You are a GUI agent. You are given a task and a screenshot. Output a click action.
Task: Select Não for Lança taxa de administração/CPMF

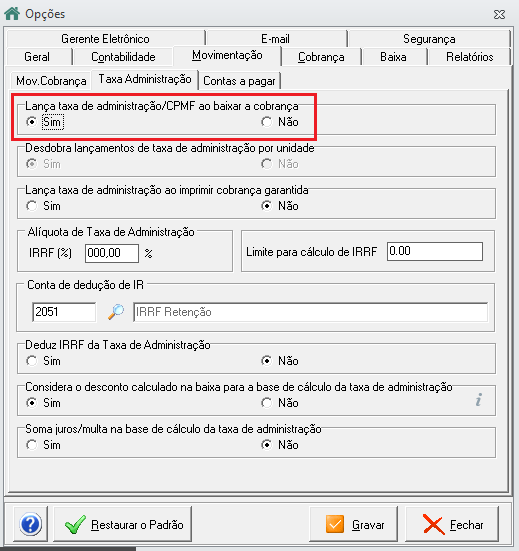tap(266, 122)
